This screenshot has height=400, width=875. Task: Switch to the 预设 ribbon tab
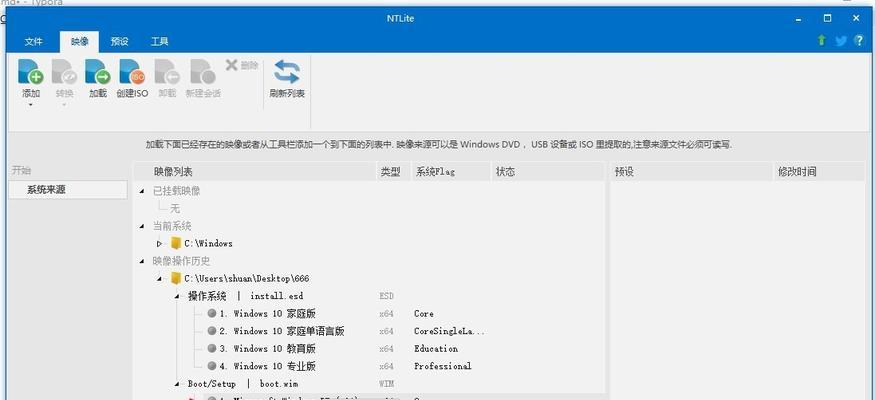coord(119,41)
